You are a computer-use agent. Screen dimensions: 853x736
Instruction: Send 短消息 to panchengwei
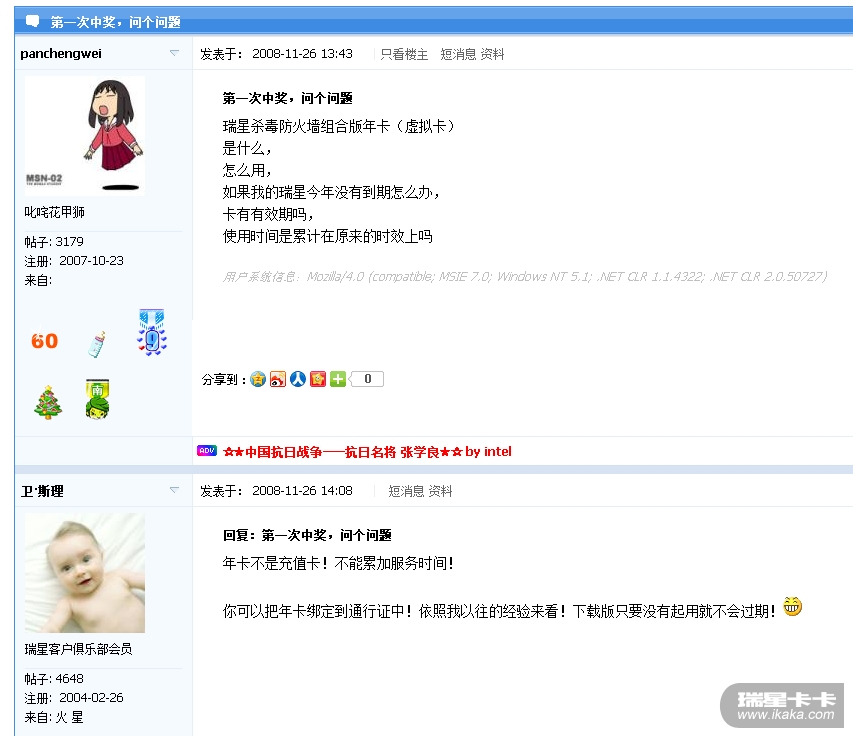point(458,54)
